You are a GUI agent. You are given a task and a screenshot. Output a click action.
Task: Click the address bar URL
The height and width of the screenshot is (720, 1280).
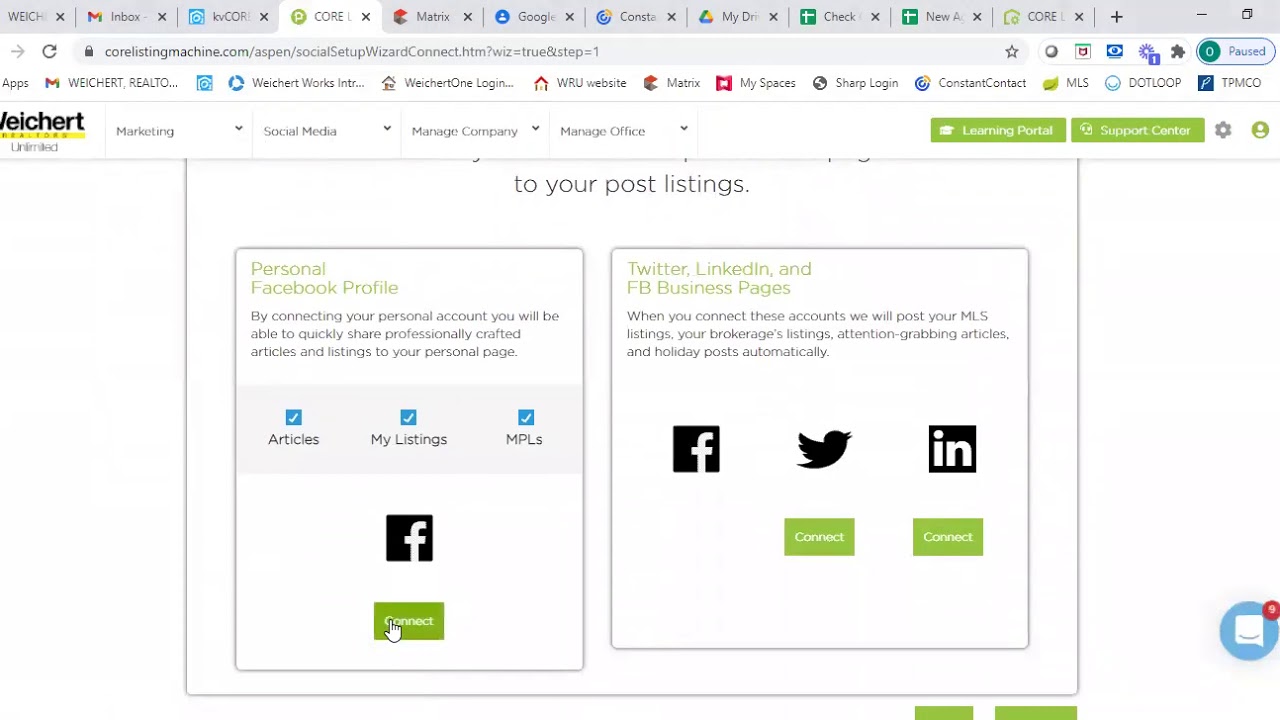click(x=352, y=52)
